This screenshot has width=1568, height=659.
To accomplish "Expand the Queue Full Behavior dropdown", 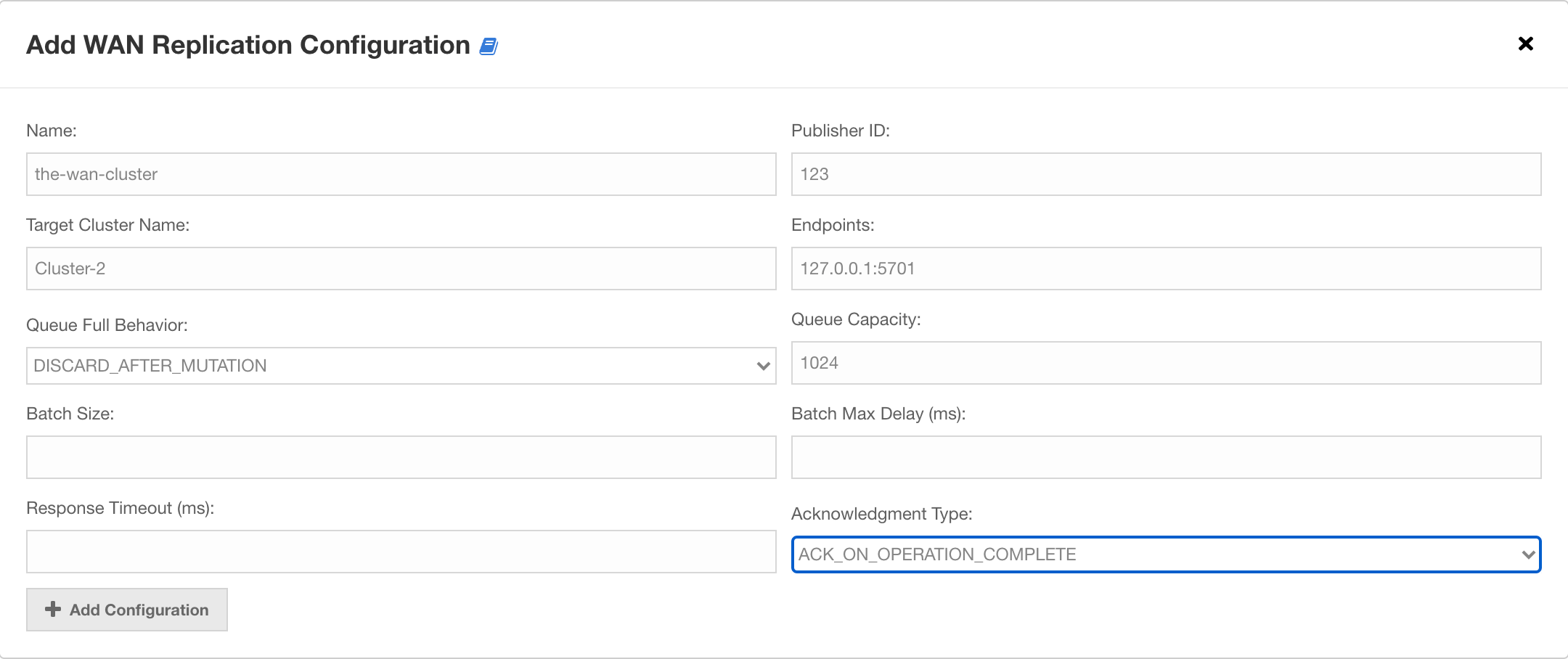I will pos(401,366).
